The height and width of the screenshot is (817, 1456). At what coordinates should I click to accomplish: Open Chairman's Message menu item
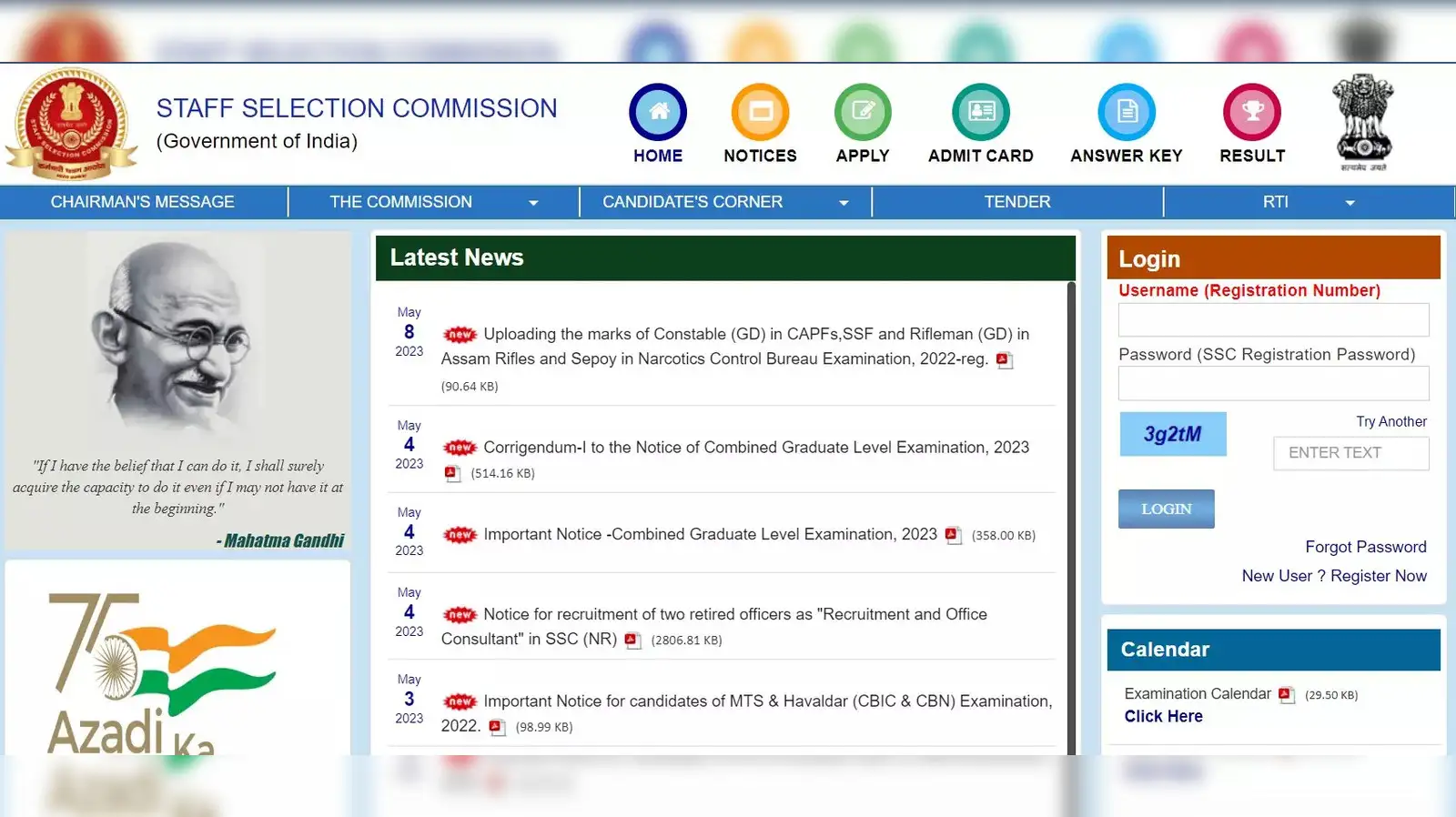pyautogui.click(x=143, y=202)
